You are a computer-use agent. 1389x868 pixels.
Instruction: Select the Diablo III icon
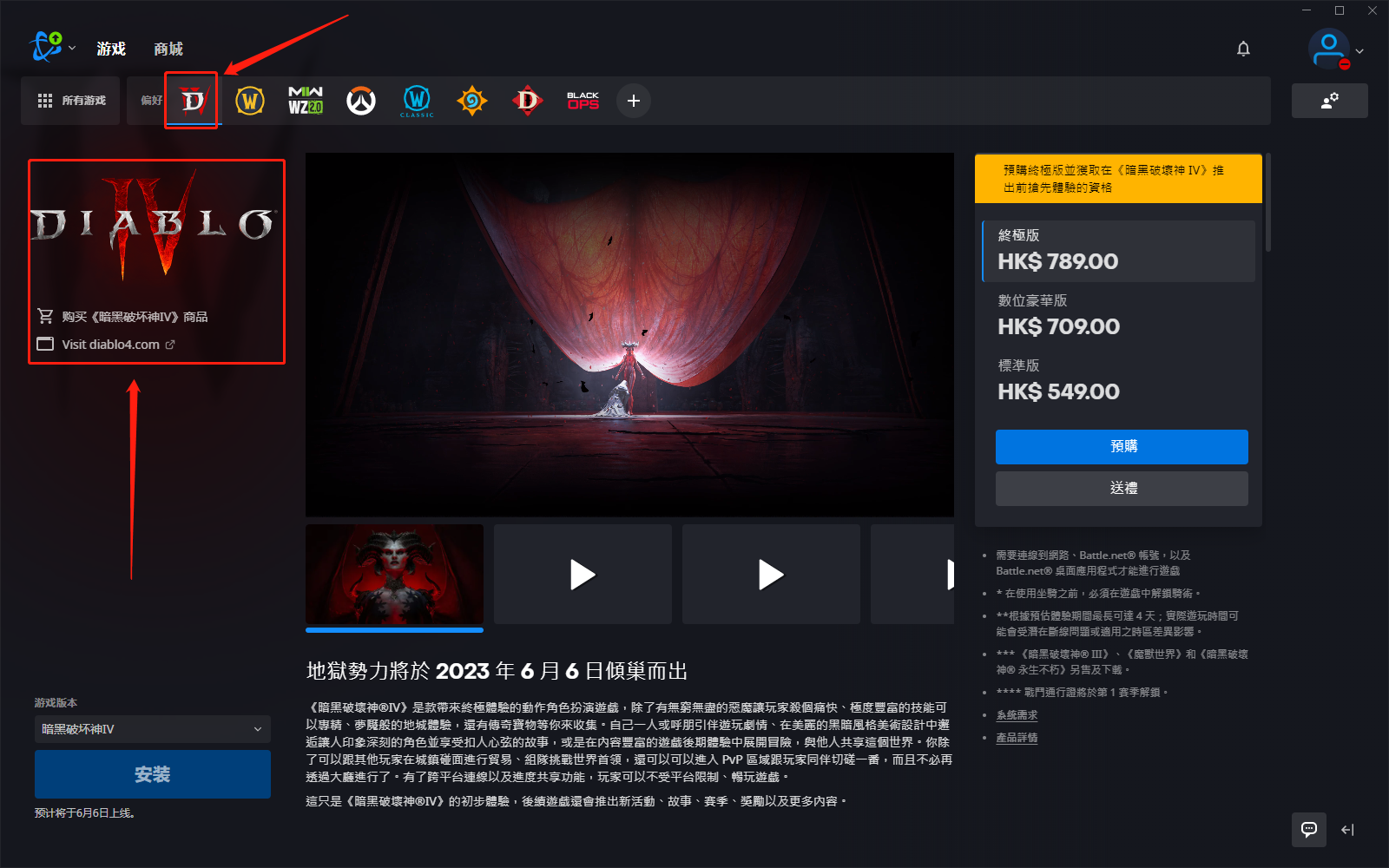click(x=528, y=101)
